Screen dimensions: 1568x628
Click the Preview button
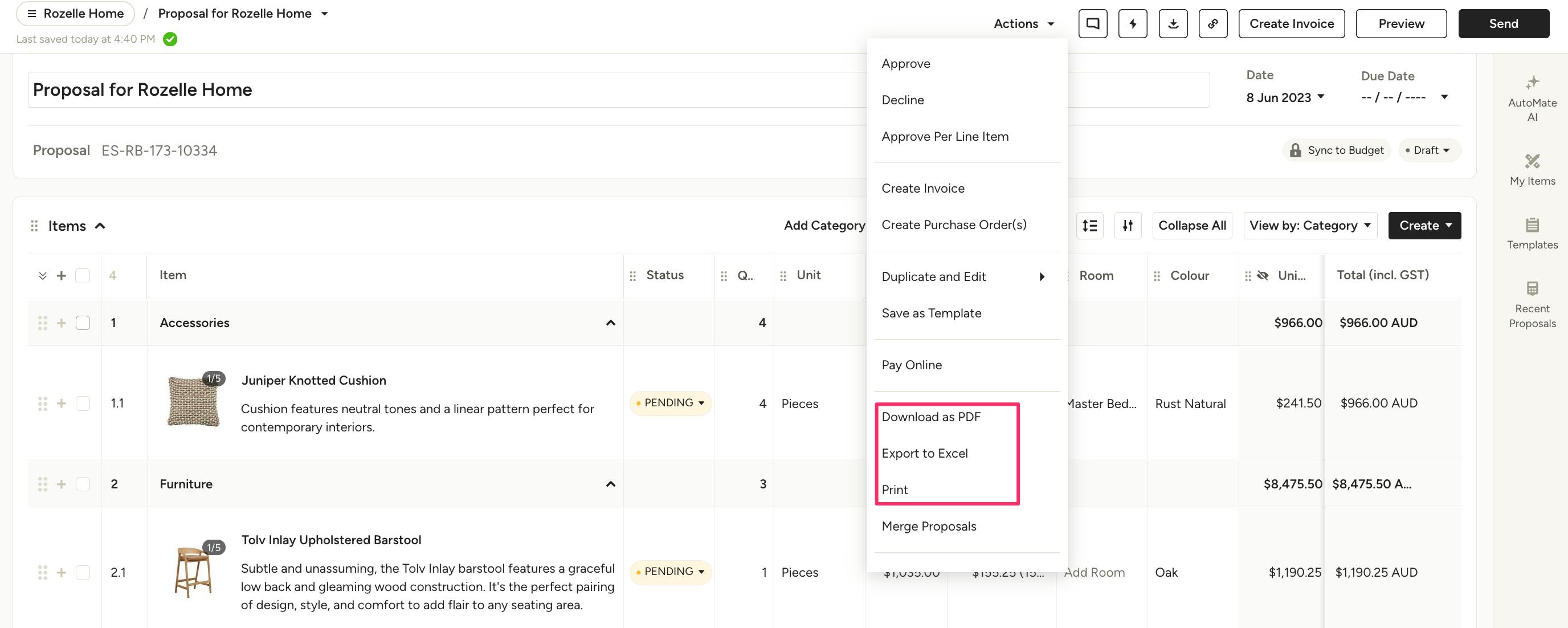point(1400,24)
